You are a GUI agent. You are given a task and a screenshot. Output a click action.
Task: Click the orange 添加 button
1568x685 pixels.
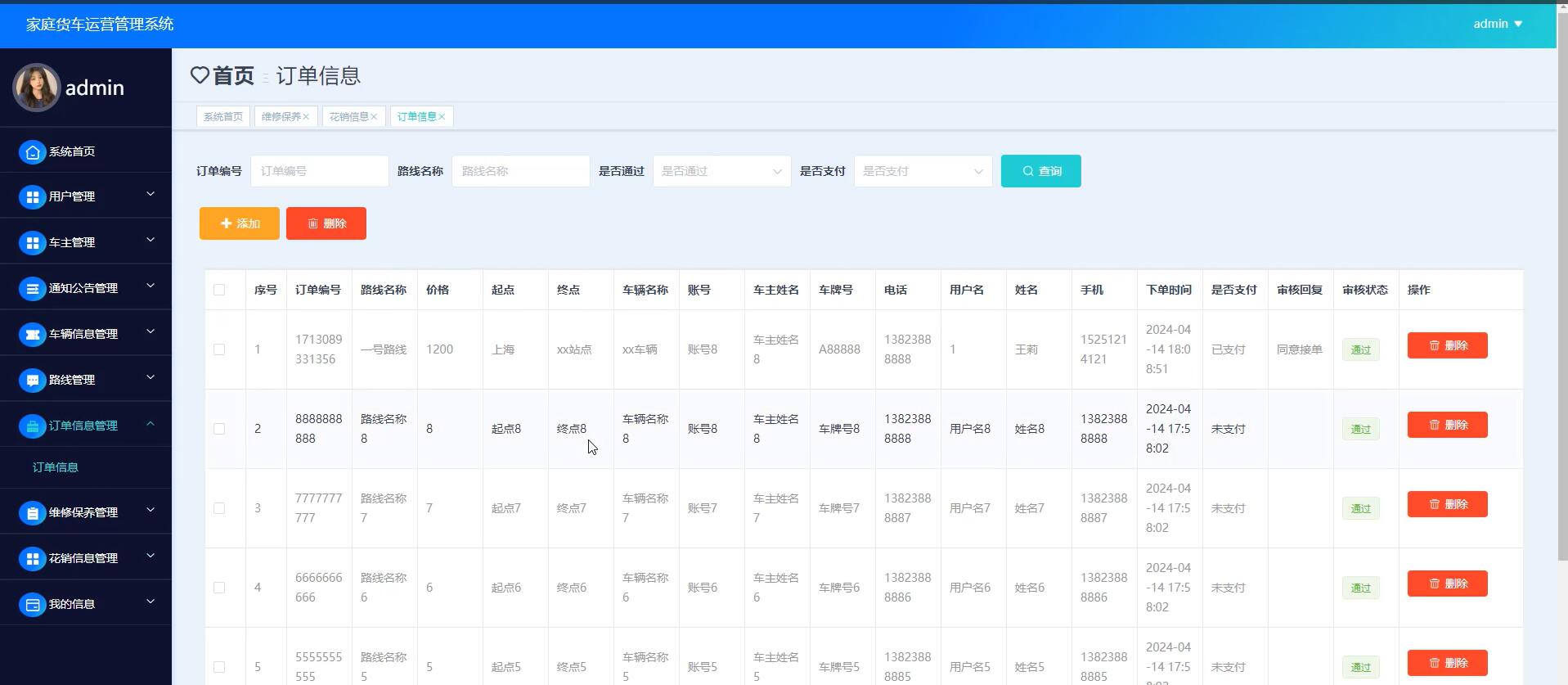240,223
